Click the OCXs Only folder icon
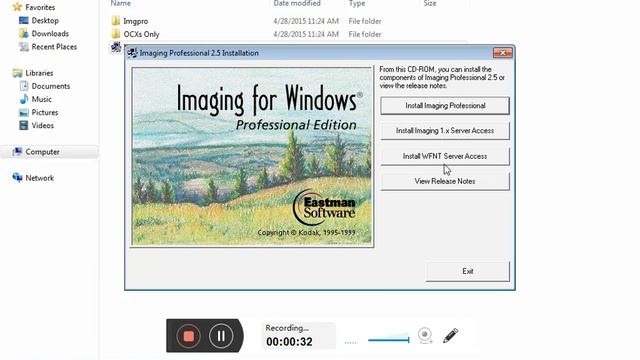 (x=116, y=34)
